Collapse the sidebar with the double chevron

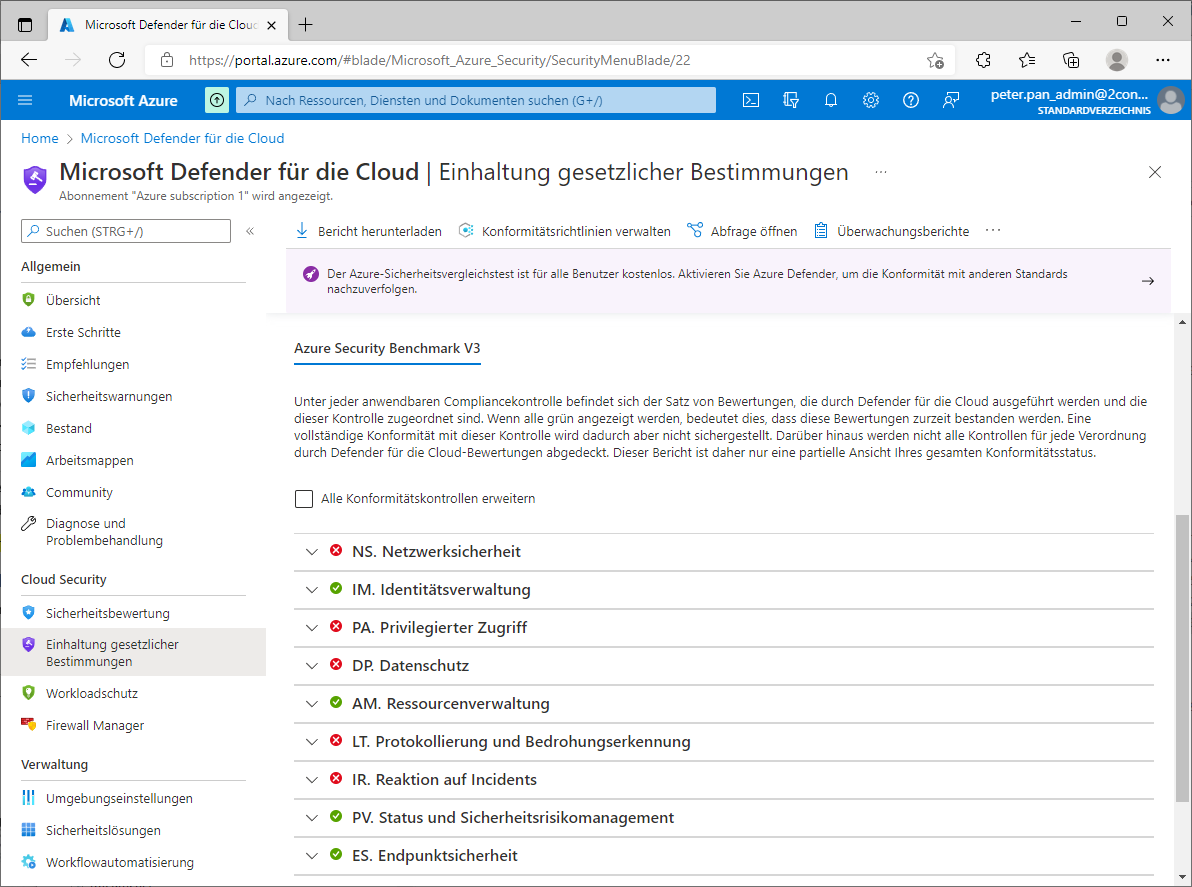pyautogui.click(x=250, y=231)
